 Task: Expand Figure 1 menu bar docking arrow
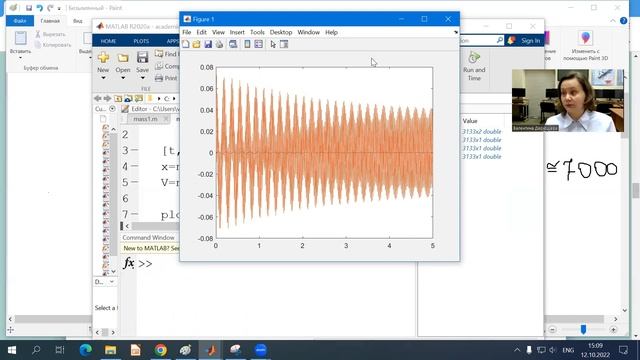tap(456, 32)
